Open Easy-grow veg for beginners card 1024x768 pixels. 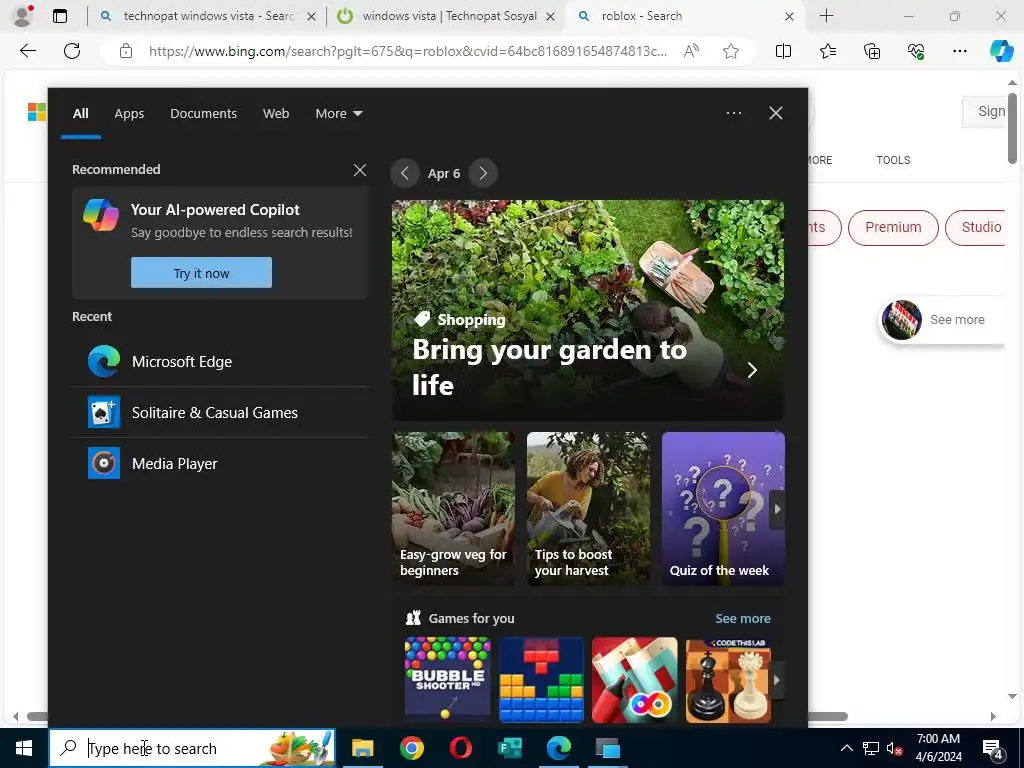[x=453, y=509]
